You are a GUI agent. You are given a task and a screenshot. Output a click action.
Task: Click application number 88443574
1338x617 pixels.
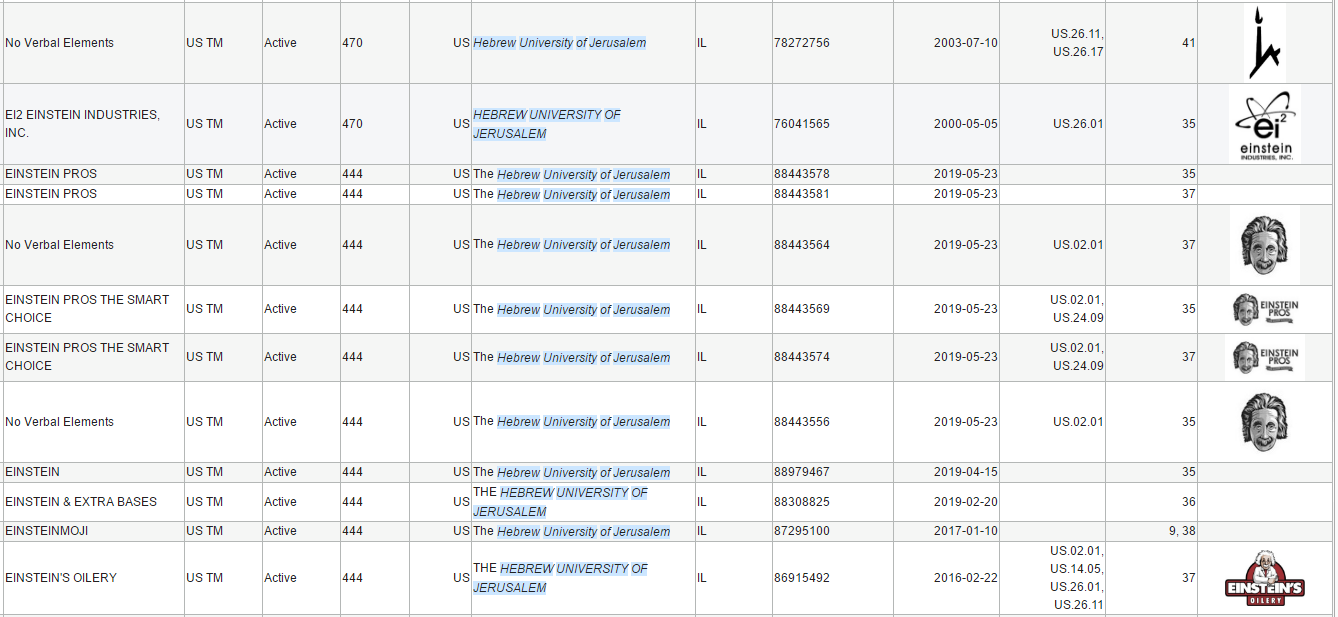[802, 357]
